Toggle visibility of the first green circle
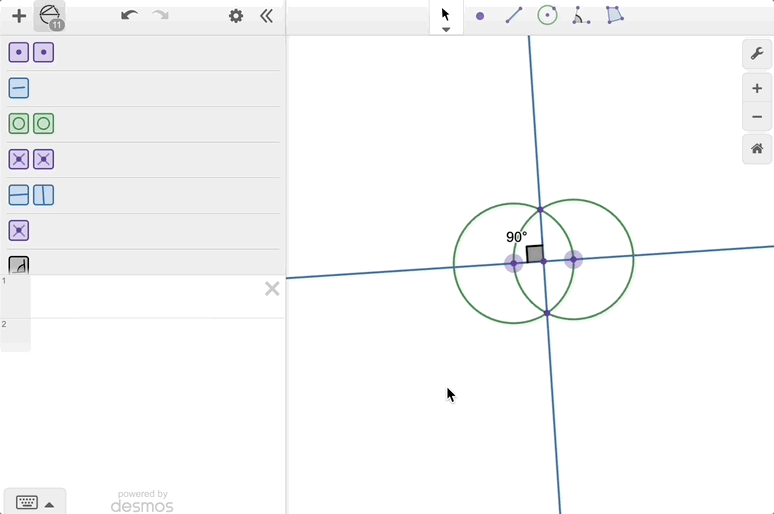 (x=19, y=124)
